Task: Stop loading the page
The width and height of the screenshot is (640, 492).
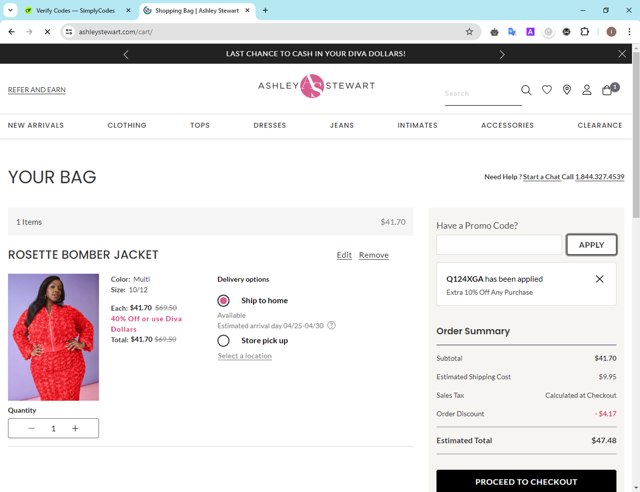Action: 47,31
